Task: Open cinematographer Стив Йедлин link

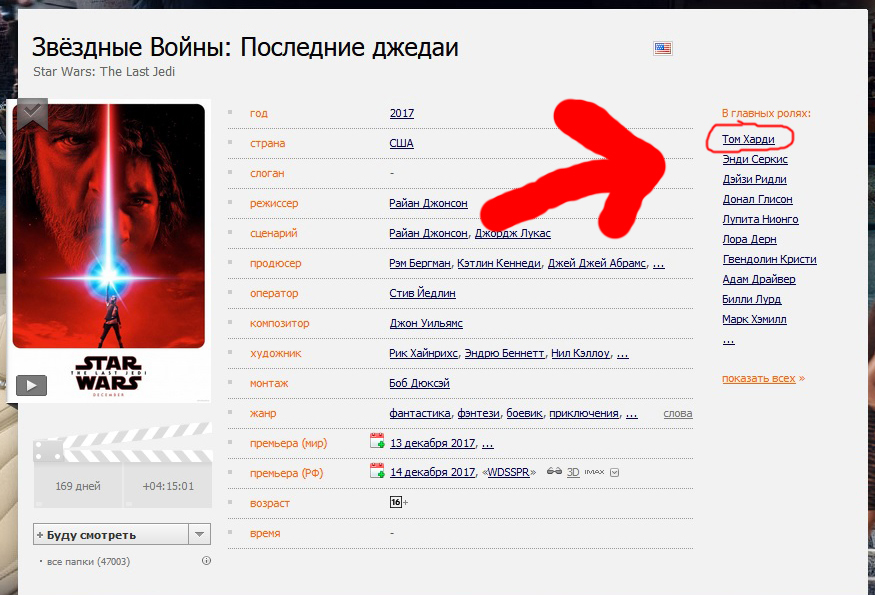Action: click(x=422, y=293)
